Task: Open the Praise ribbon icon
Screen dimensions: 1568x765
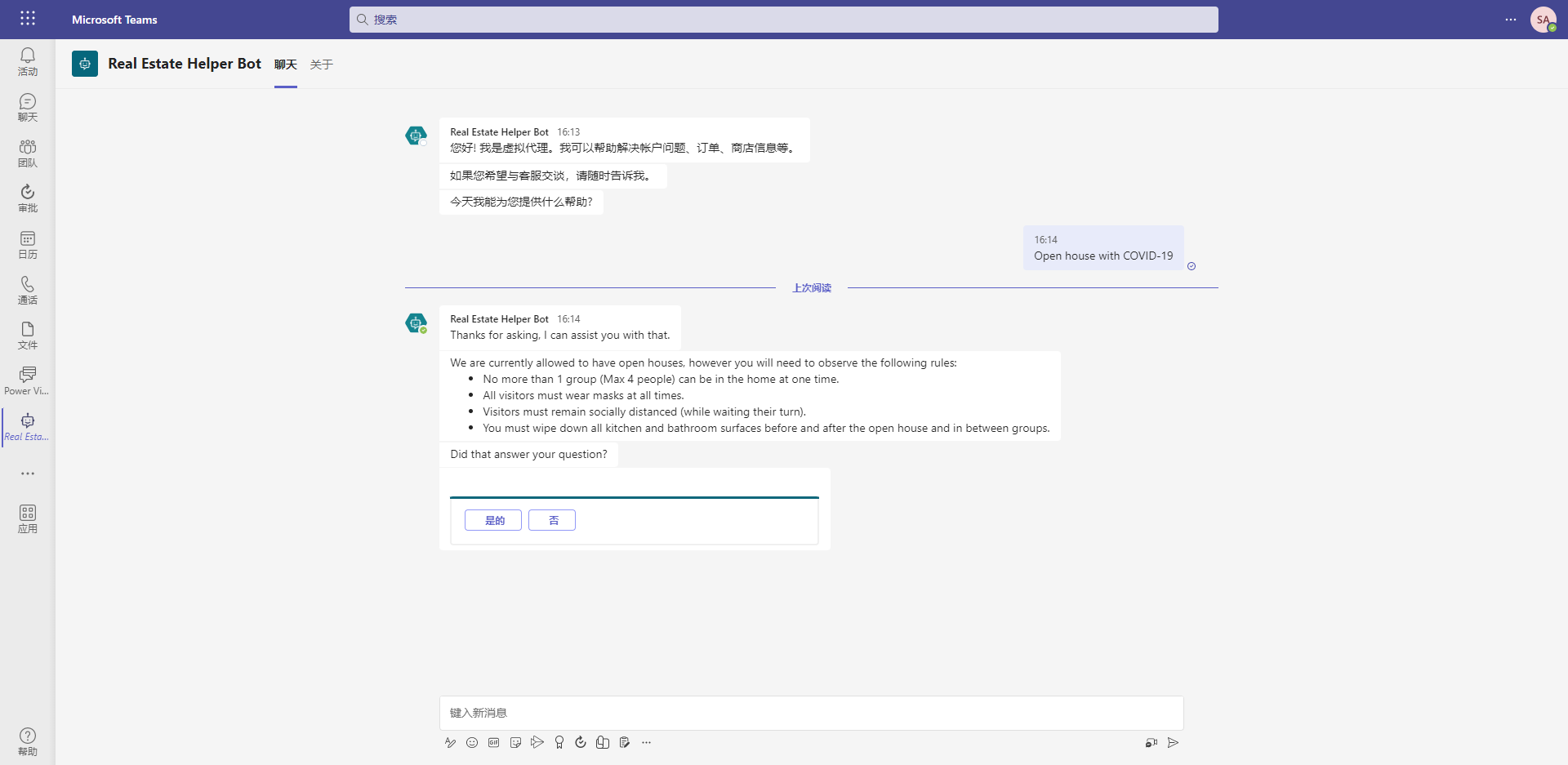Action: pos(559,742)
